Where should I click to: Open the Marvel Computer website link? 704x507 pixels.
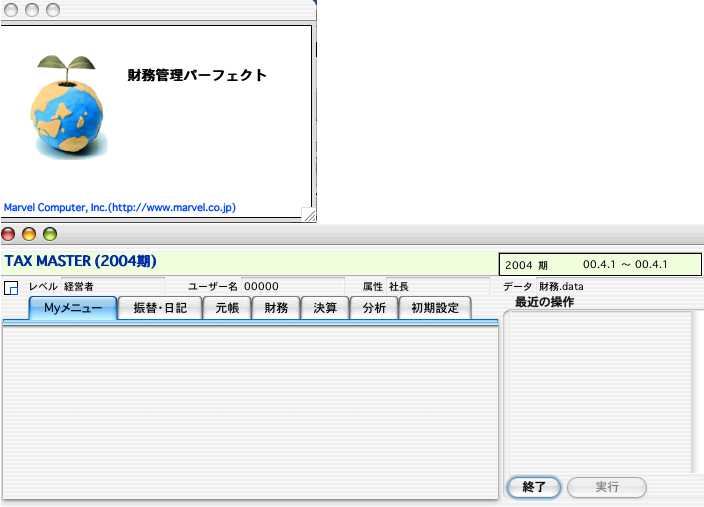point(120,207)
